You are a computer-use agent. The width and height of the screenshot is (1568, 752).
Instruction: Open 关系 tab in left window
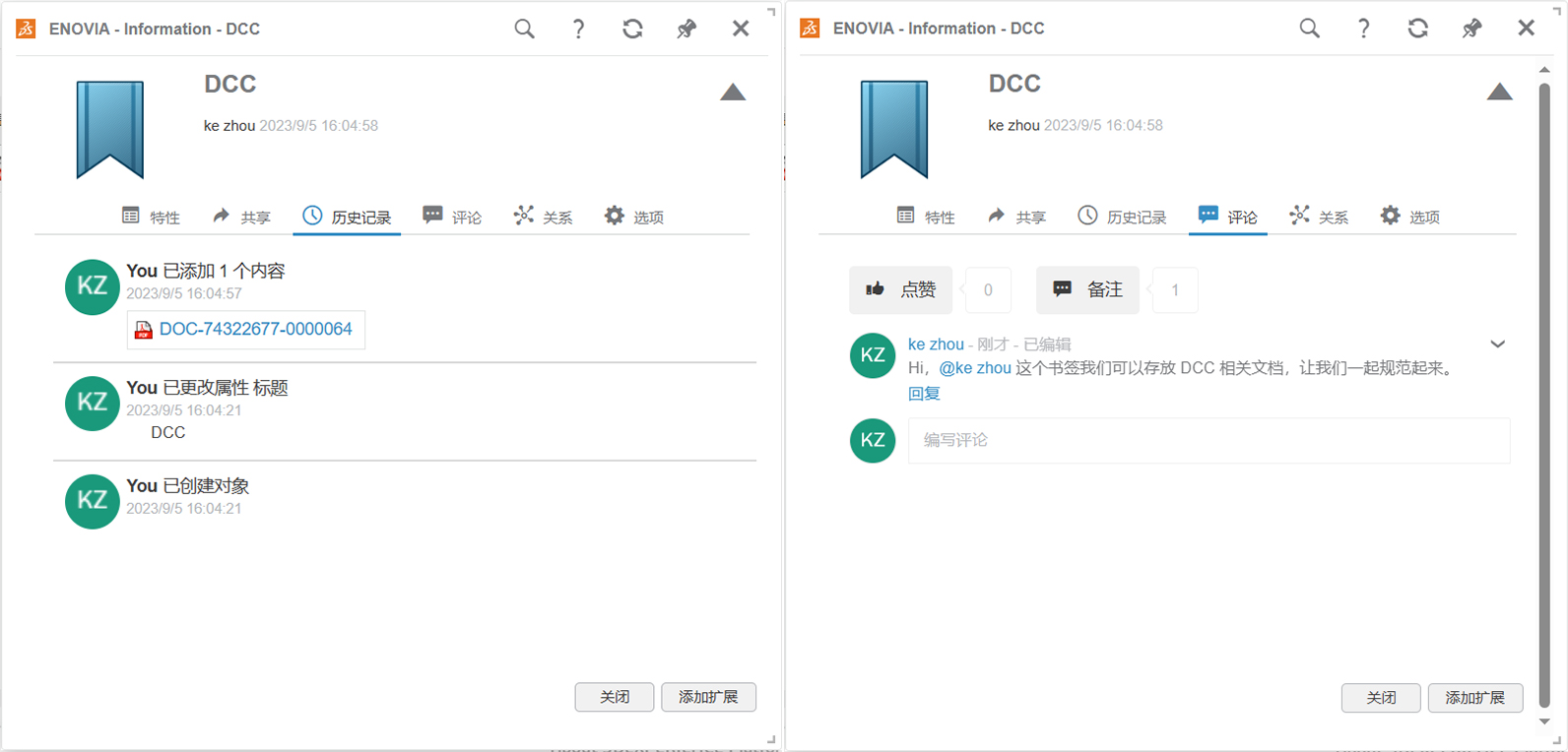(x=543, y=217)
